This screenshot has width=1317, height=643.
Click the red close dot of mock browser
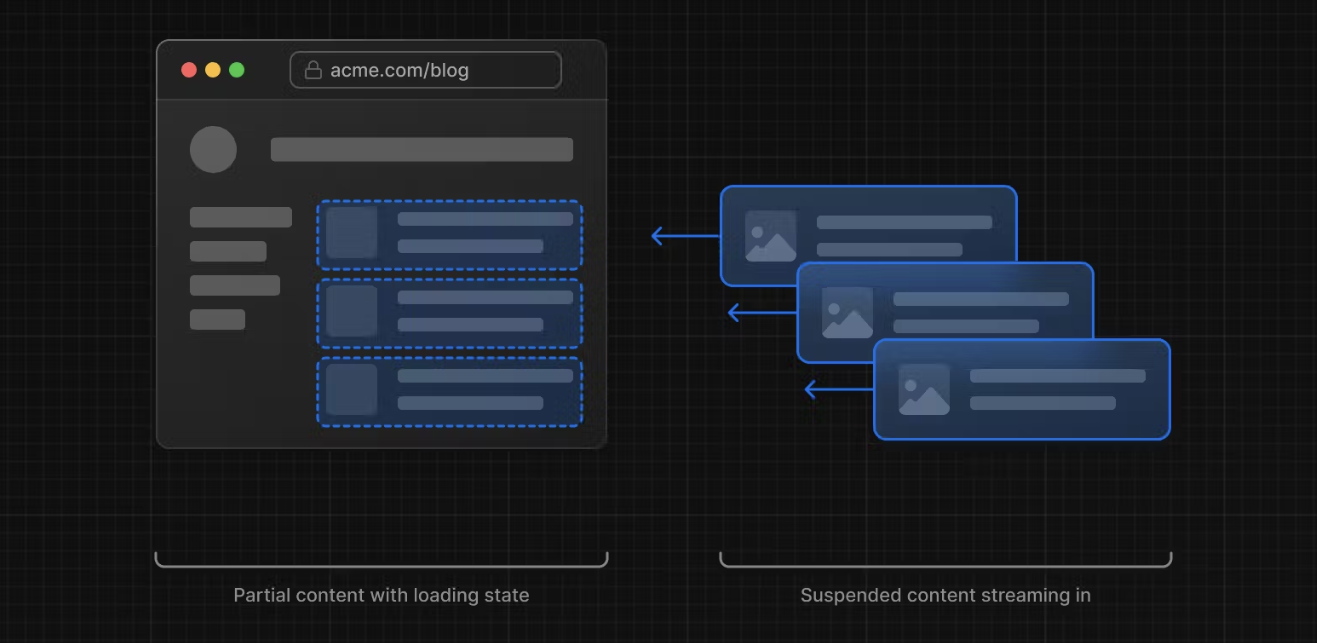coord(189,70)
